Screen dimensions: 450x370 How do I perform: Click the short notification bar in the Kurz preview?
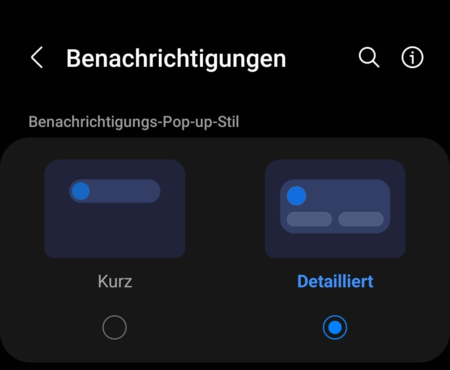click(x=115, y=191)
